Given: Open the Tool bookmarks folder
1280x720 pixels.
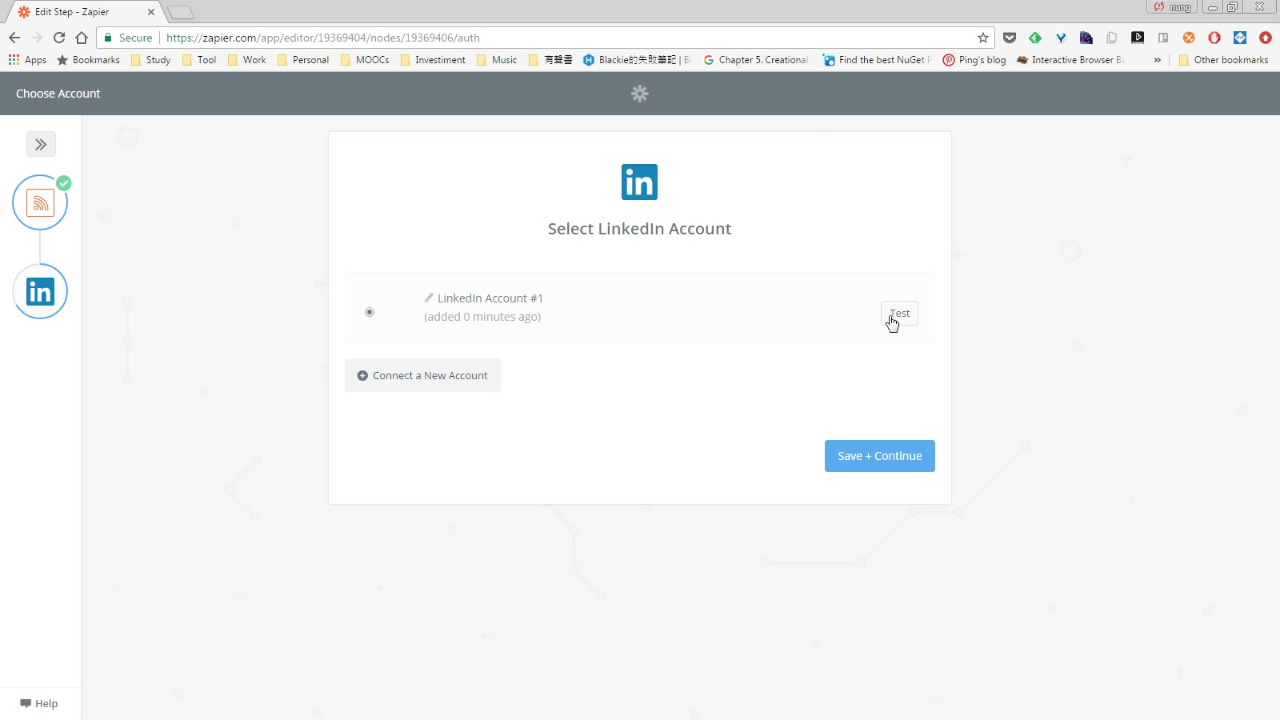Looking at the screenshot, I should click(199, 60).
